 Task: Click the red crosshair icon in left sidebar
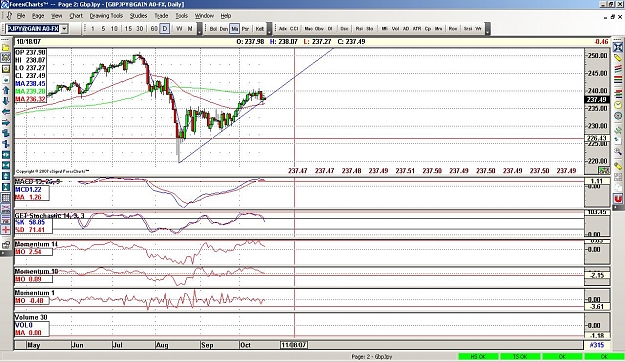click(6, 230)
